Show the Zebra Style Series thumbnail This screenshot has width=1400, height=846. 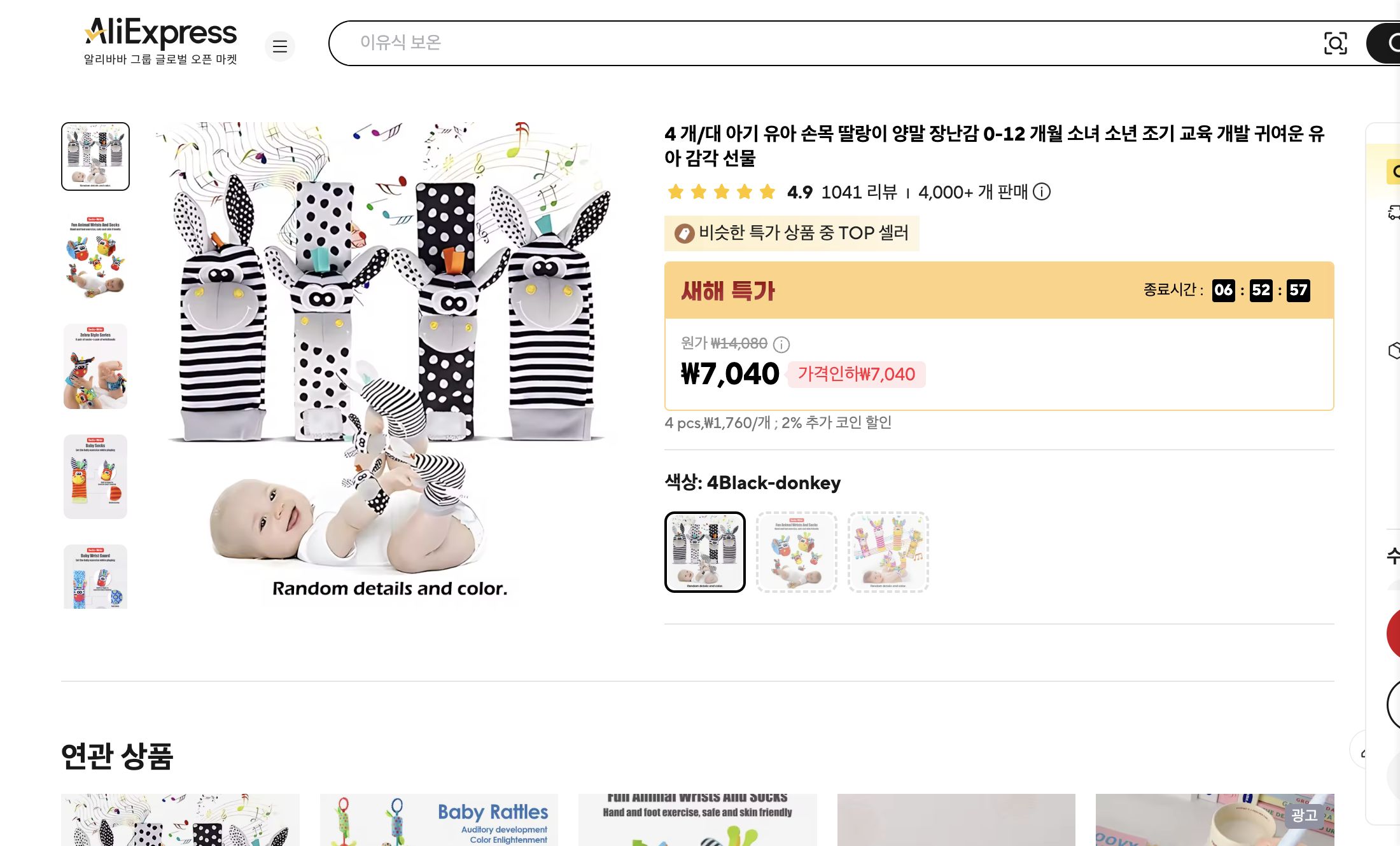(95, 367)
